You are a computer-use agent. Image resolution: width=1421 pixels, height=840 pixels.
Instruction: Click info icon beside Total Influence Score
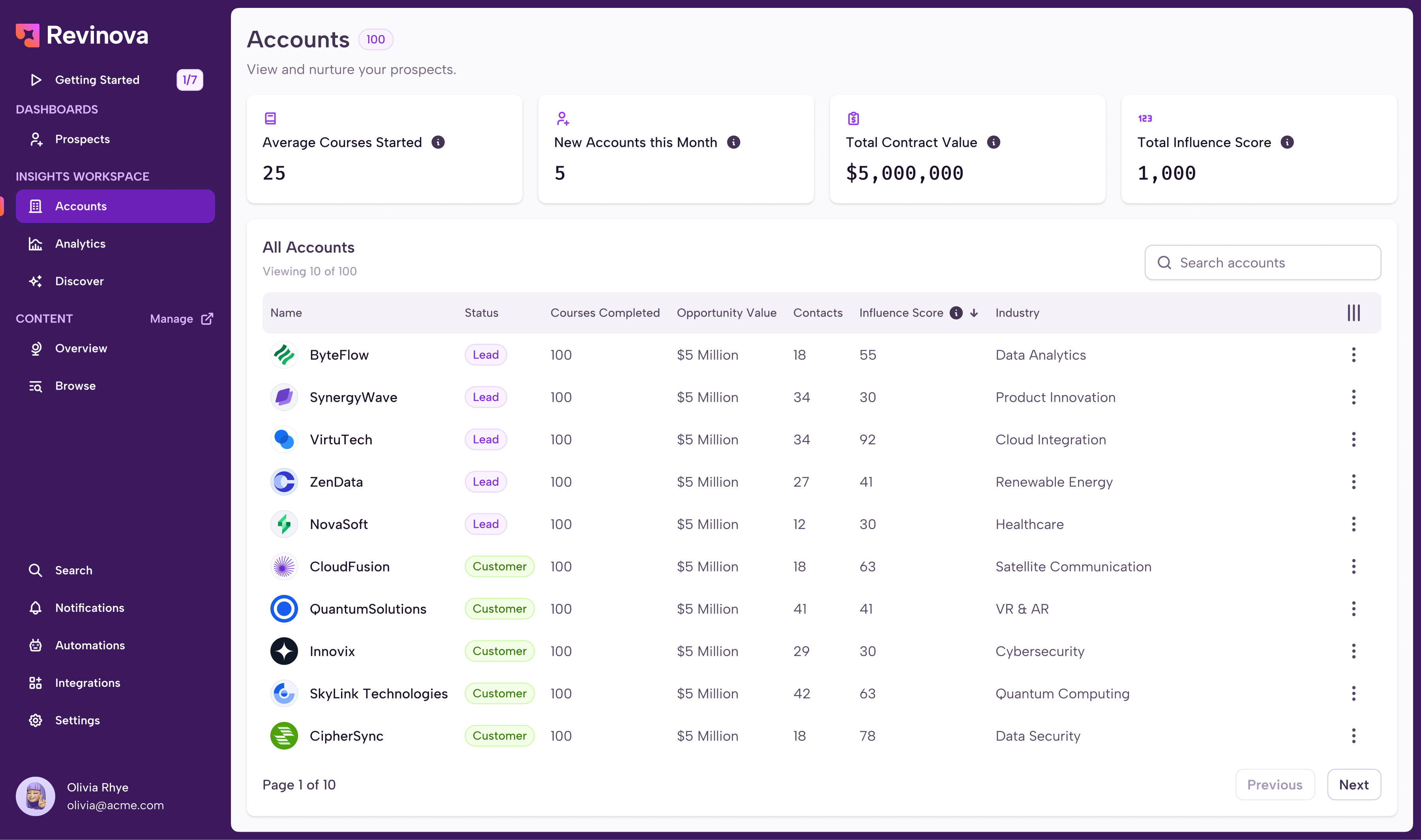point(1287,142)
